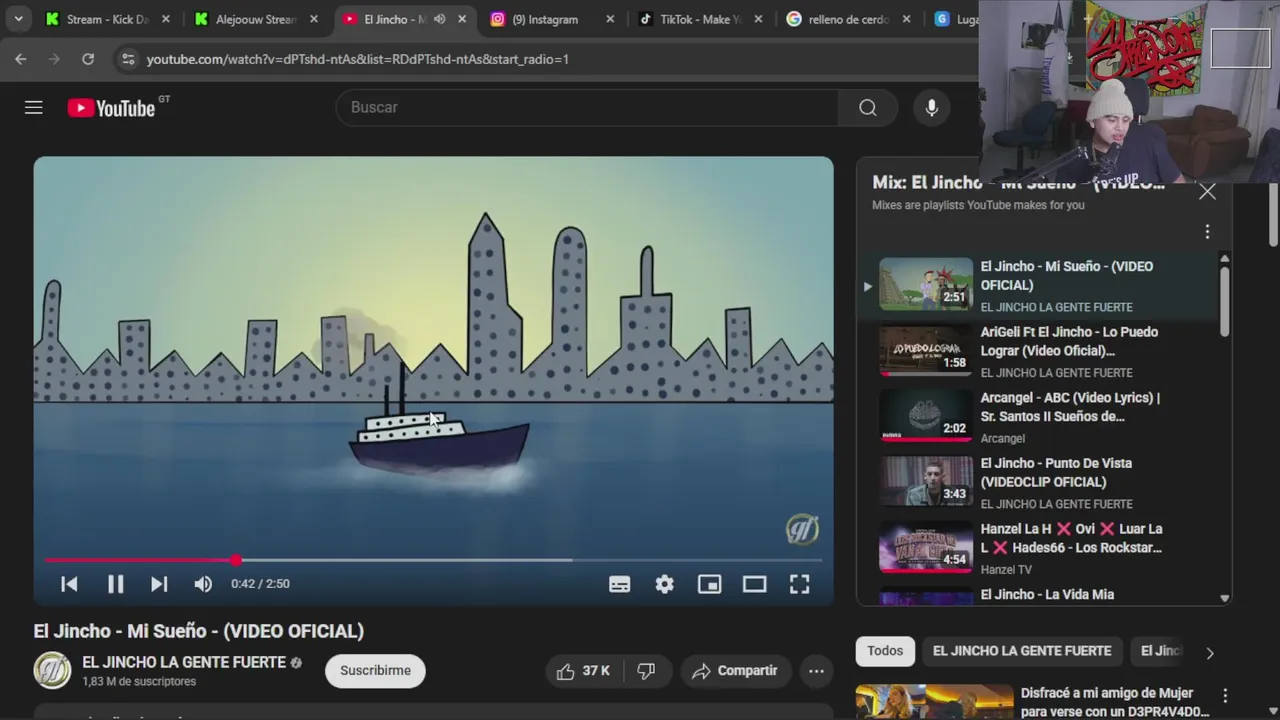Toggle theater mode view
The width and height of the screenshot is (1280, 720).
pos(755,584)
